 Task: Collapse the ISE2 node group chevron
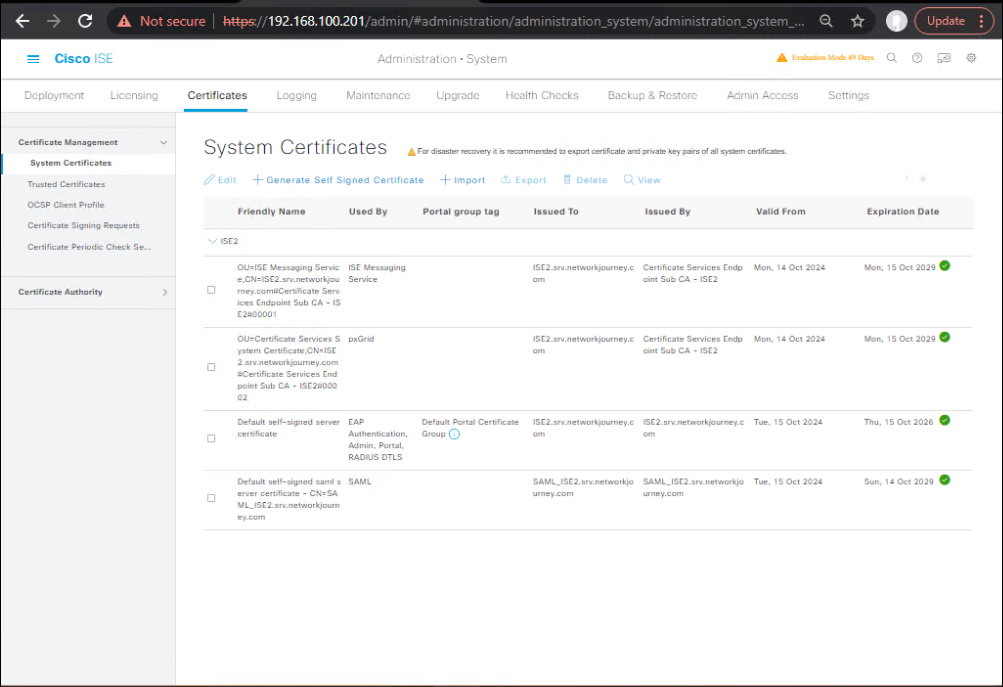click(212, 241)
